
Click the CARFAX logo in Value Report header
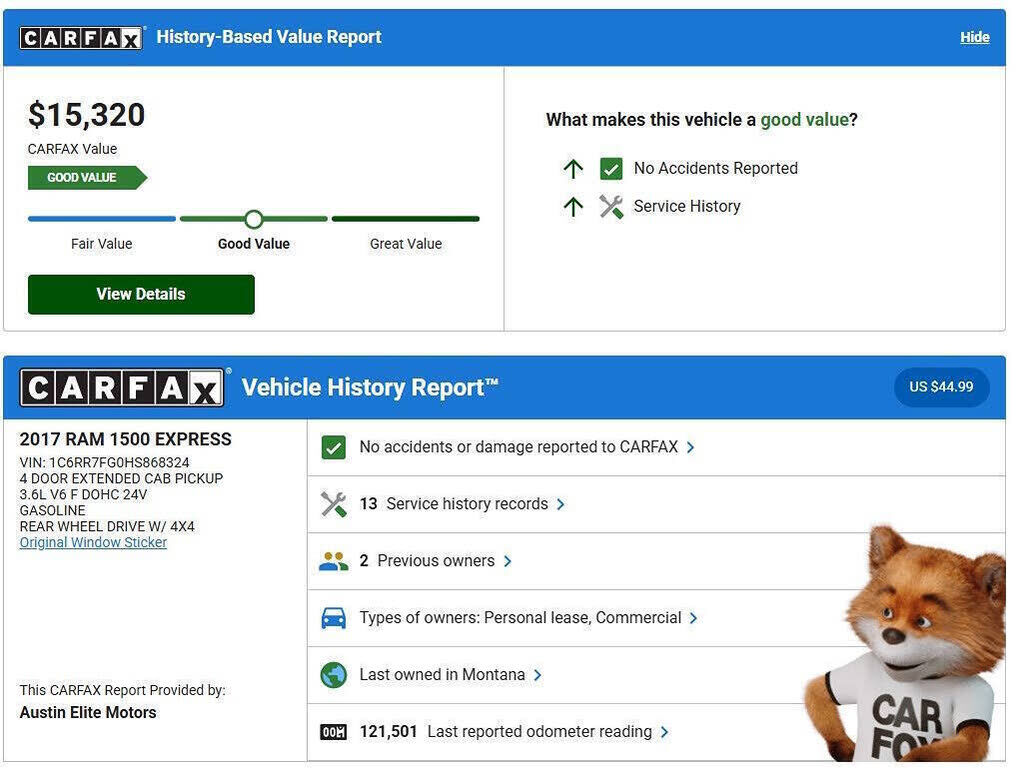pyautogui.click(x=81, y=38)
